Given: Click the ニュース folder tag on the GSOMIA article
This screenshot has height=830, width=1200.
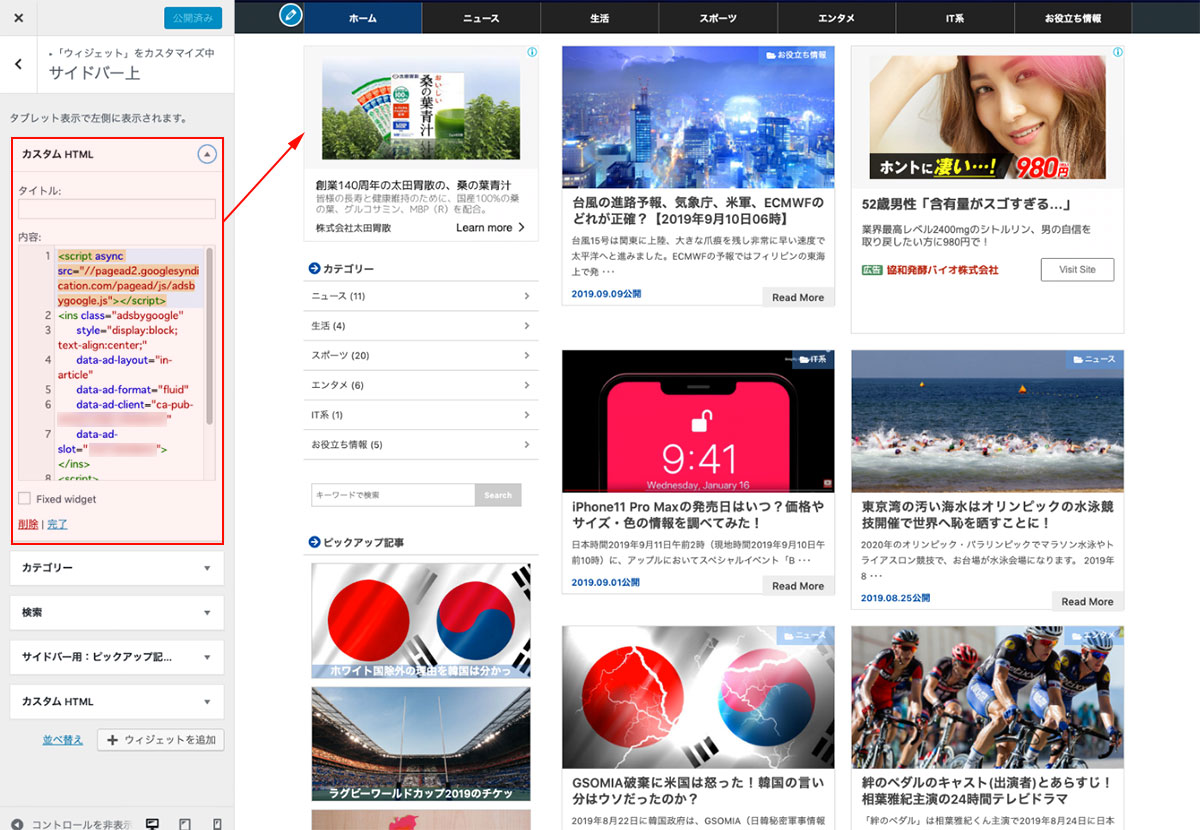Looking at the screenshot, I should (x=804, y=635).
